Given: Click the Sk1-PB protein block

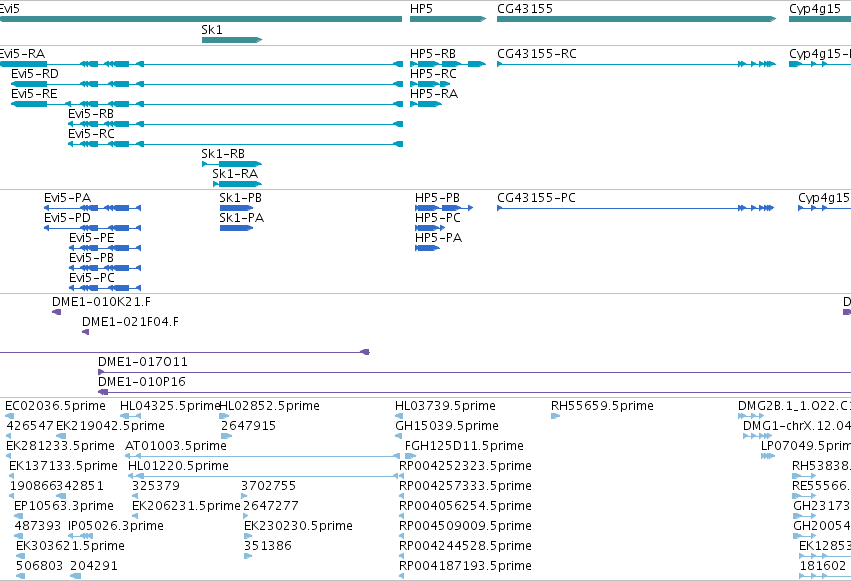Looking at the screenshot, I should tap(236, 208).
